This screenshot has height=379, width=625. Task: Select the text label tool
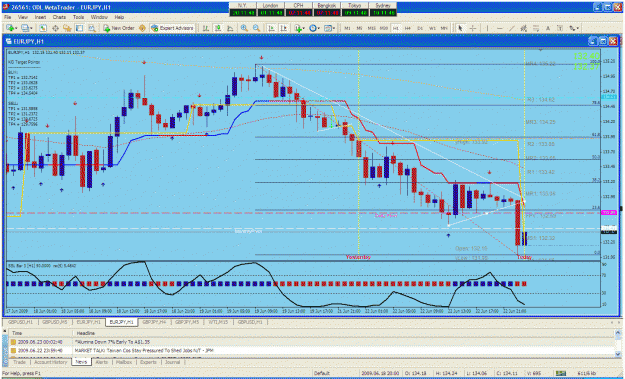coord(560,28)
